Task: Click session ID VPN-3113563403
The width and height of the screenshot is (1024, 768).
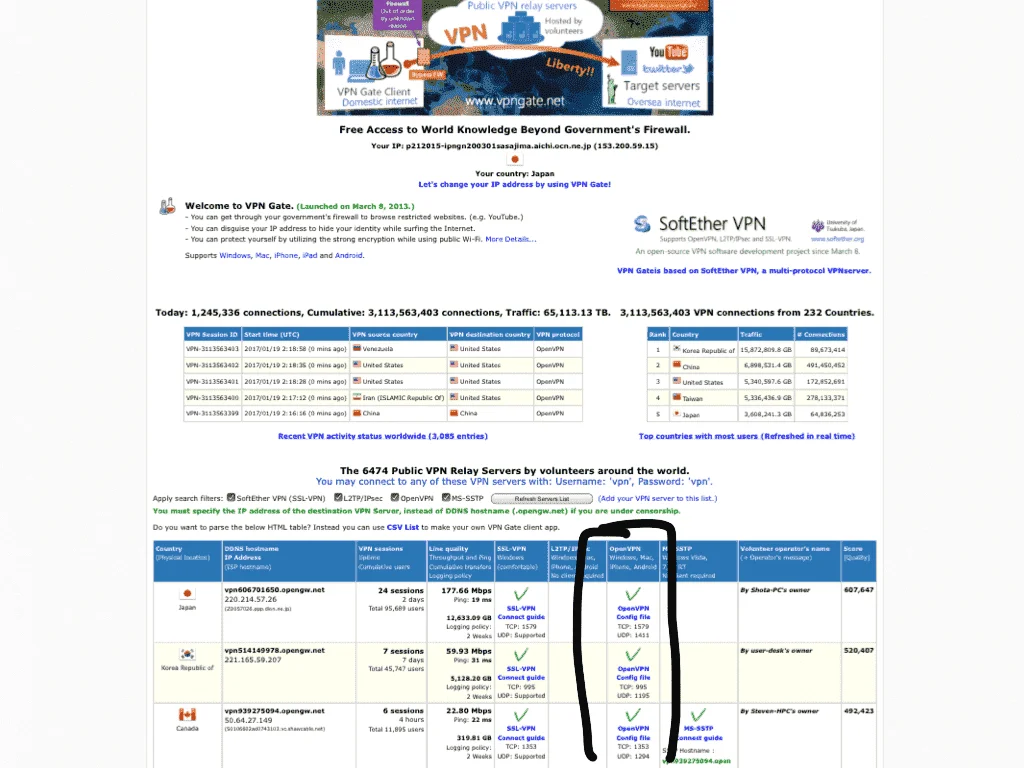Action: tap(212, 349)
